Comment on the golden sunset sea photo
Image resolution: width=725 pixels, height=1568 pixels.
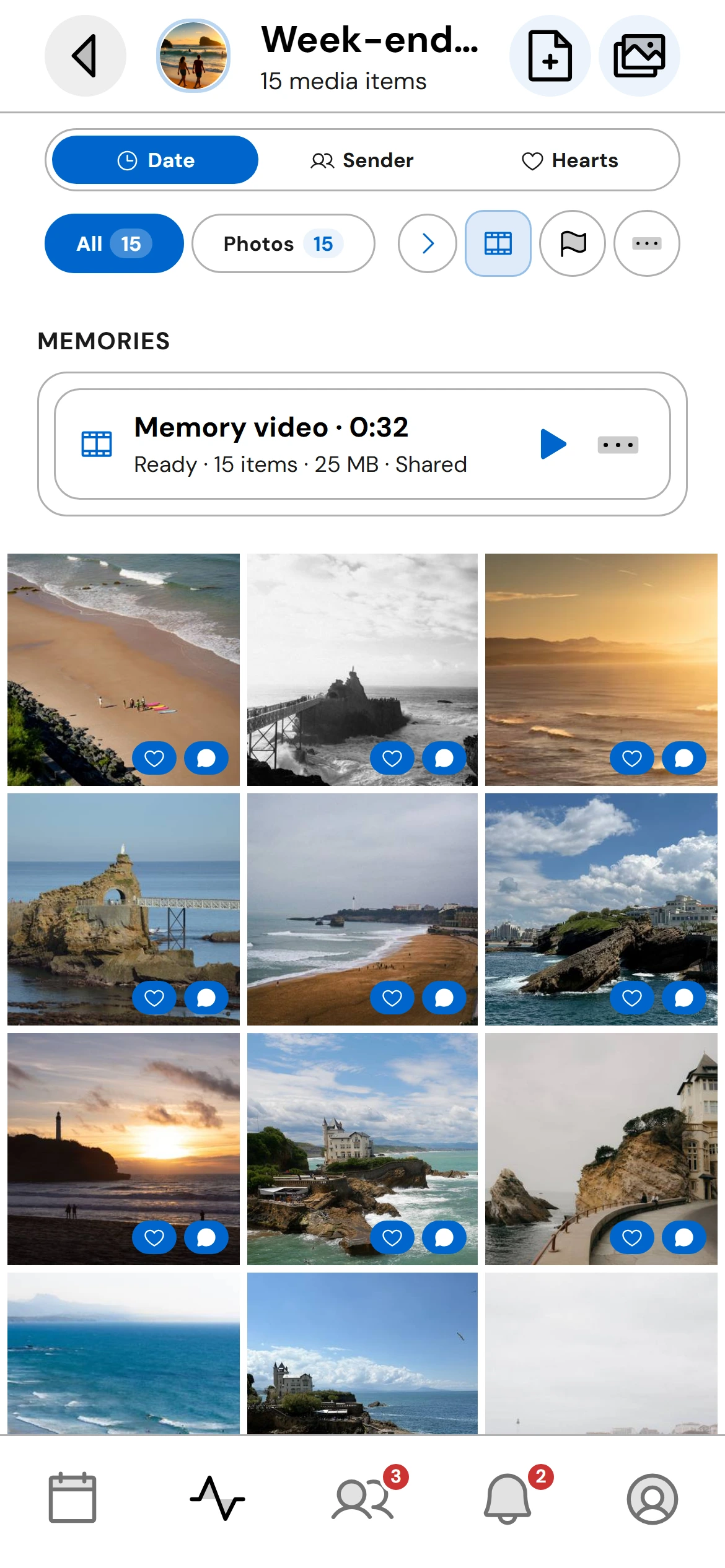[684, 758]
